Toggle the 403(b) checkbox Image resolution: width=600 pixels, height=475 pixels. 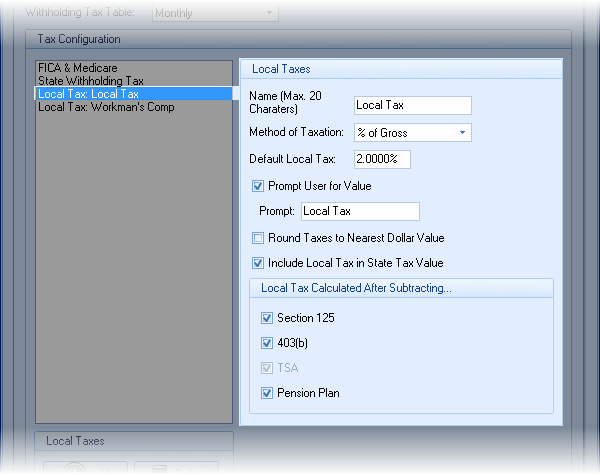267,343
